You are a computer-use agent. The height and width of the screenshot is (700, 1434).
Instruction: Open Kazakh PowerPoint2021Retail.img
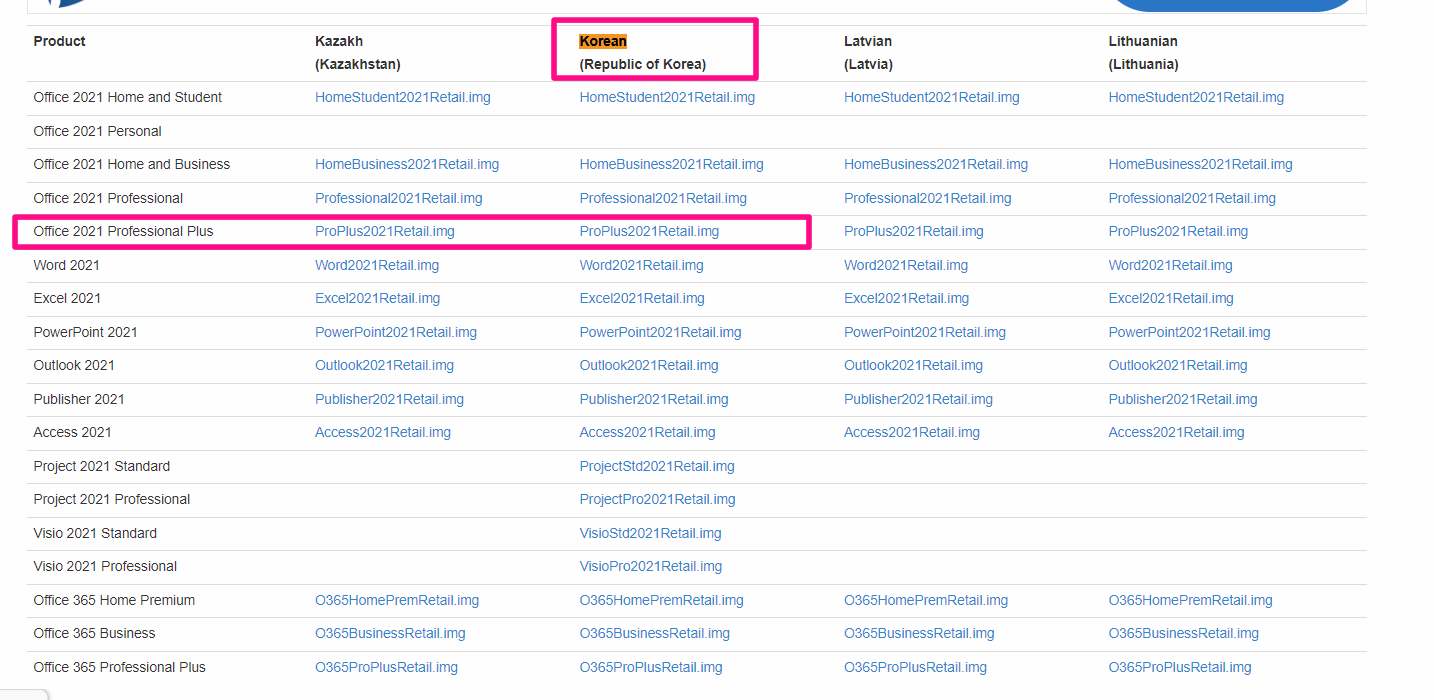tap(396, 332)
